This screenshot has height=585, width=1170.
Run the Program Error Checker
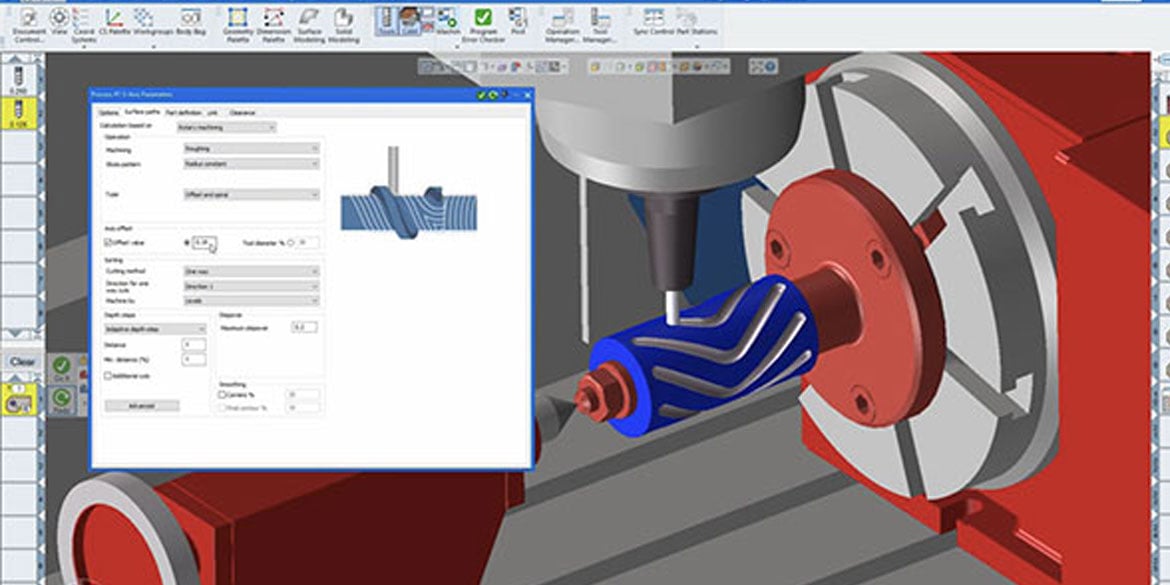coord(484,24)
